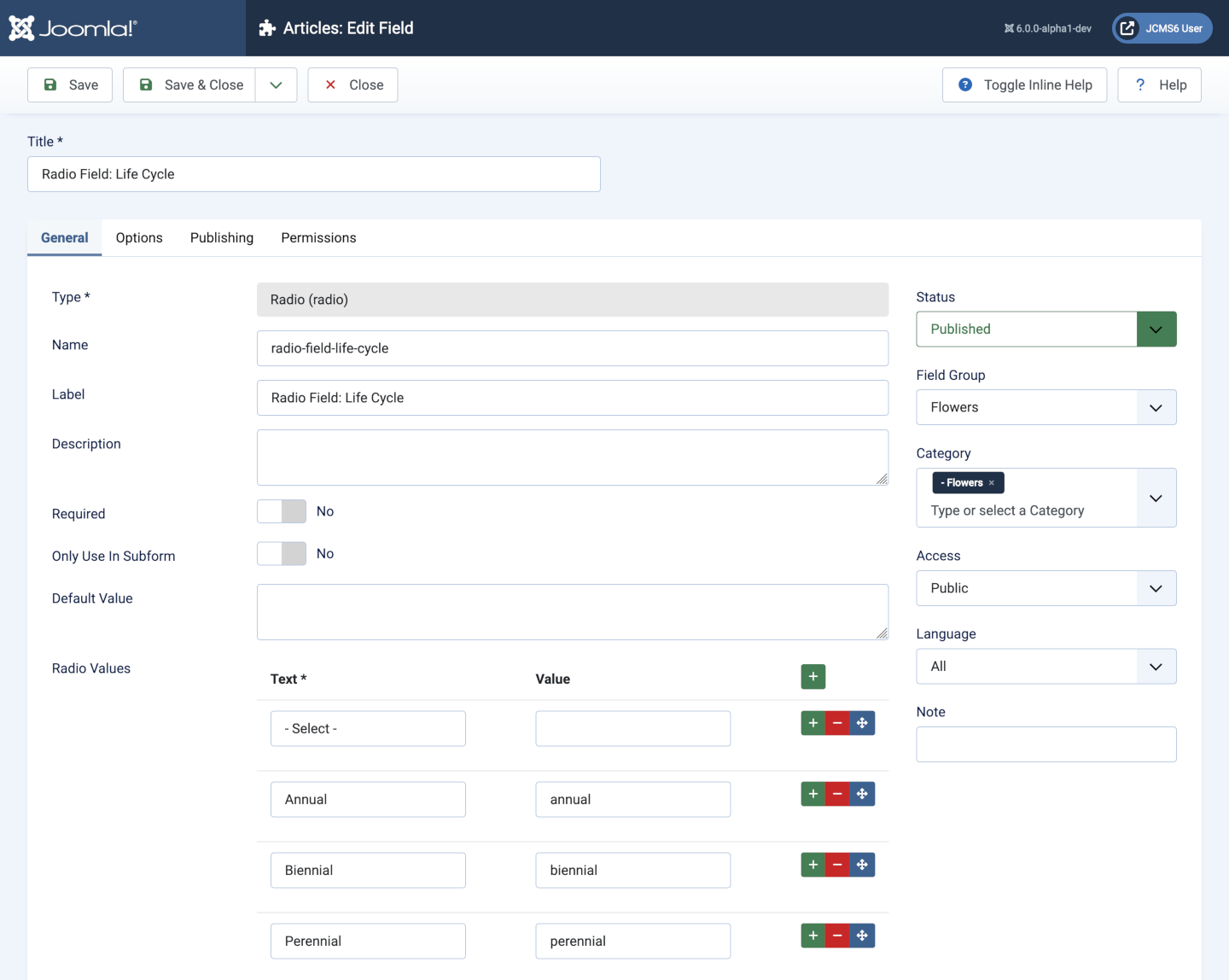
Task: Toggle the Required switch
Action: (x=282, y=511)
